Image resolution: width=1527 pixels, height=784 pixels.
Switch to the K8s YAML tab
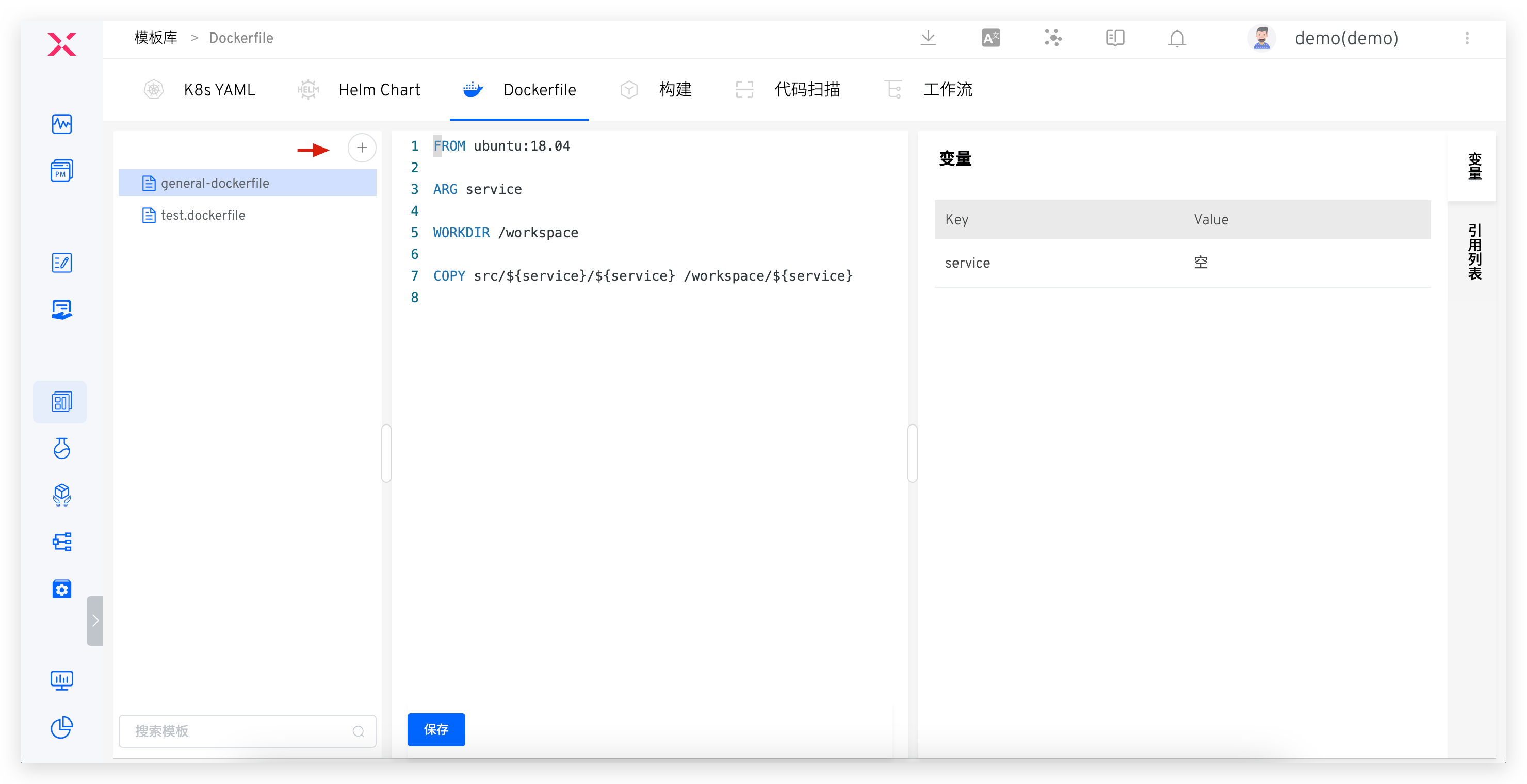tap(219, 90)
